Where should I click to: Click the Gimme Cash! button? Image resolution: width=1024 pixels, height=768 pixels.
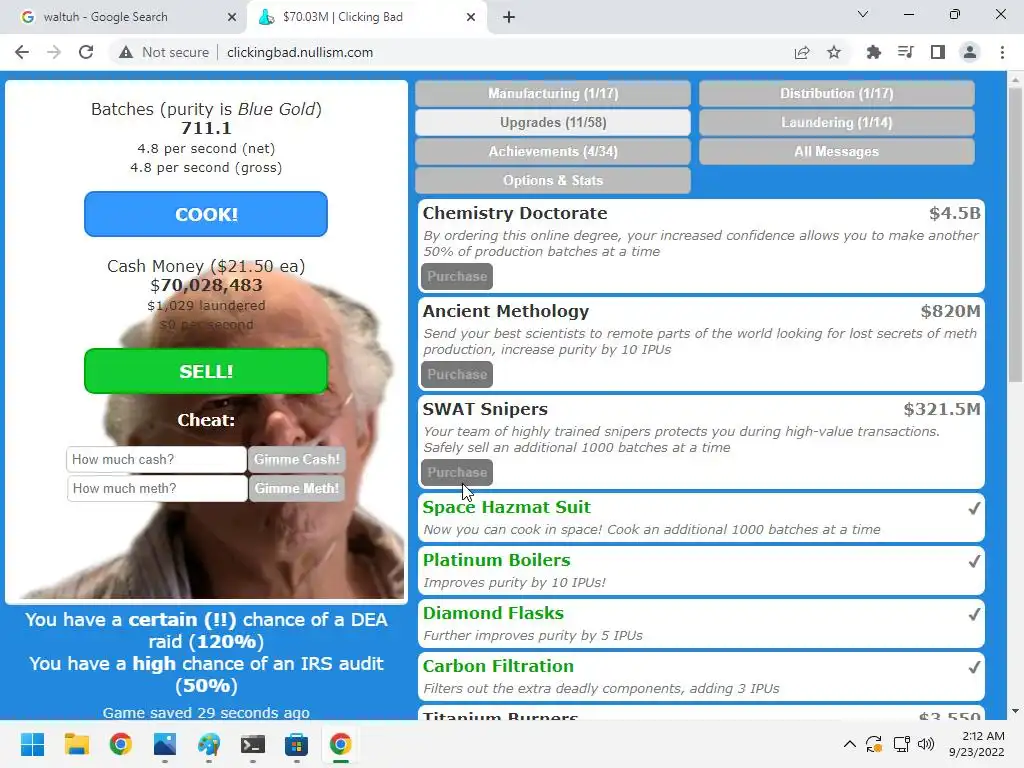pos(296,459)
